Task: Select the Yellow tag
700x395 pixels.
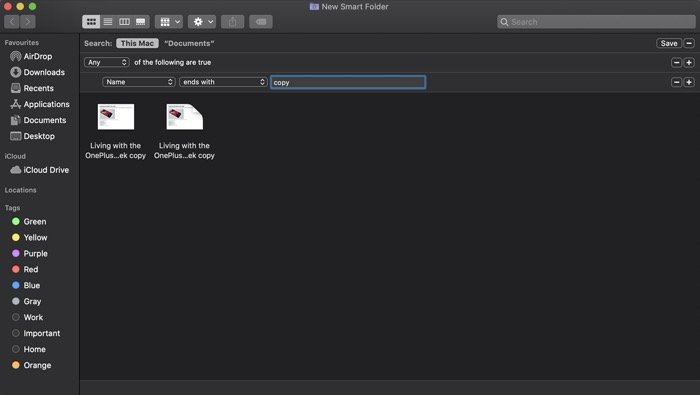Action: (x=29, y=237)
